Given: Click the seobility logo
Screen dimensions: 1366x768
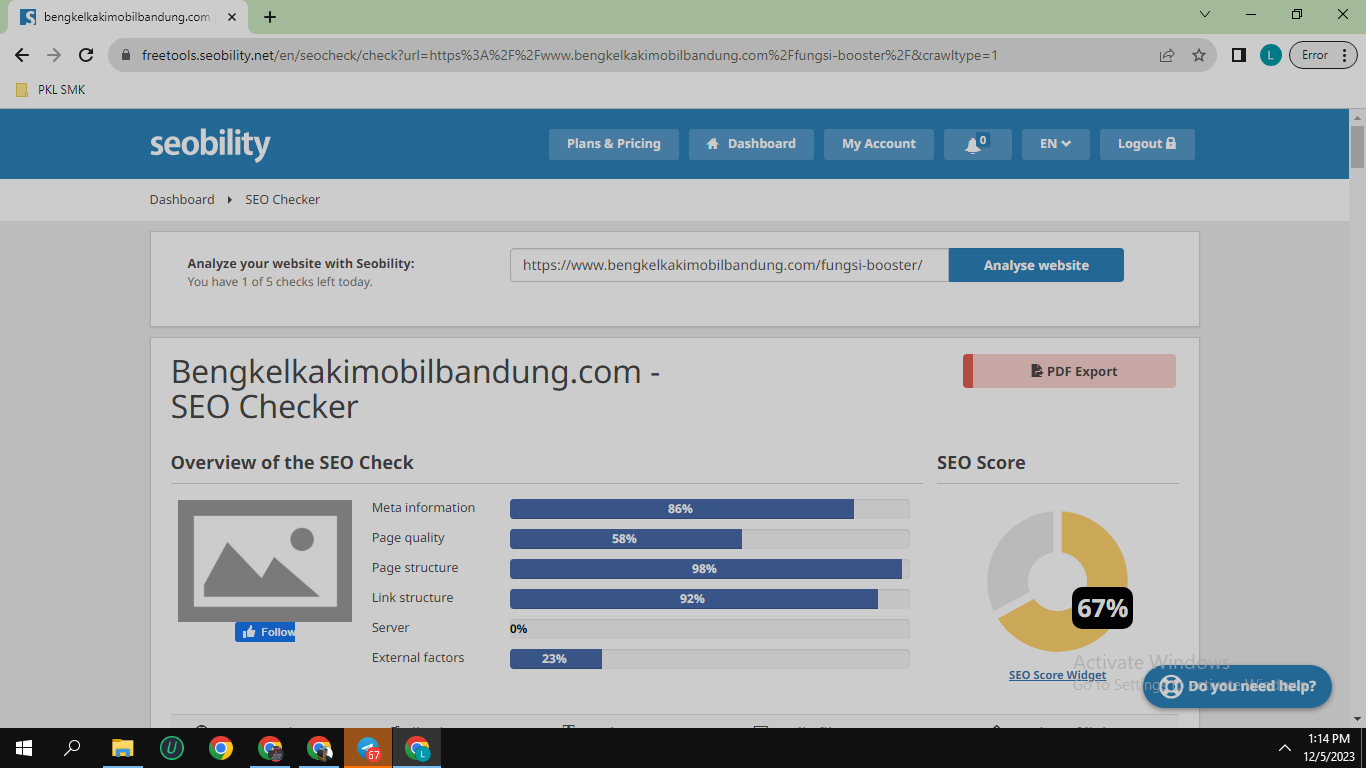Looking at the screenshot, I should click(210, 144).
